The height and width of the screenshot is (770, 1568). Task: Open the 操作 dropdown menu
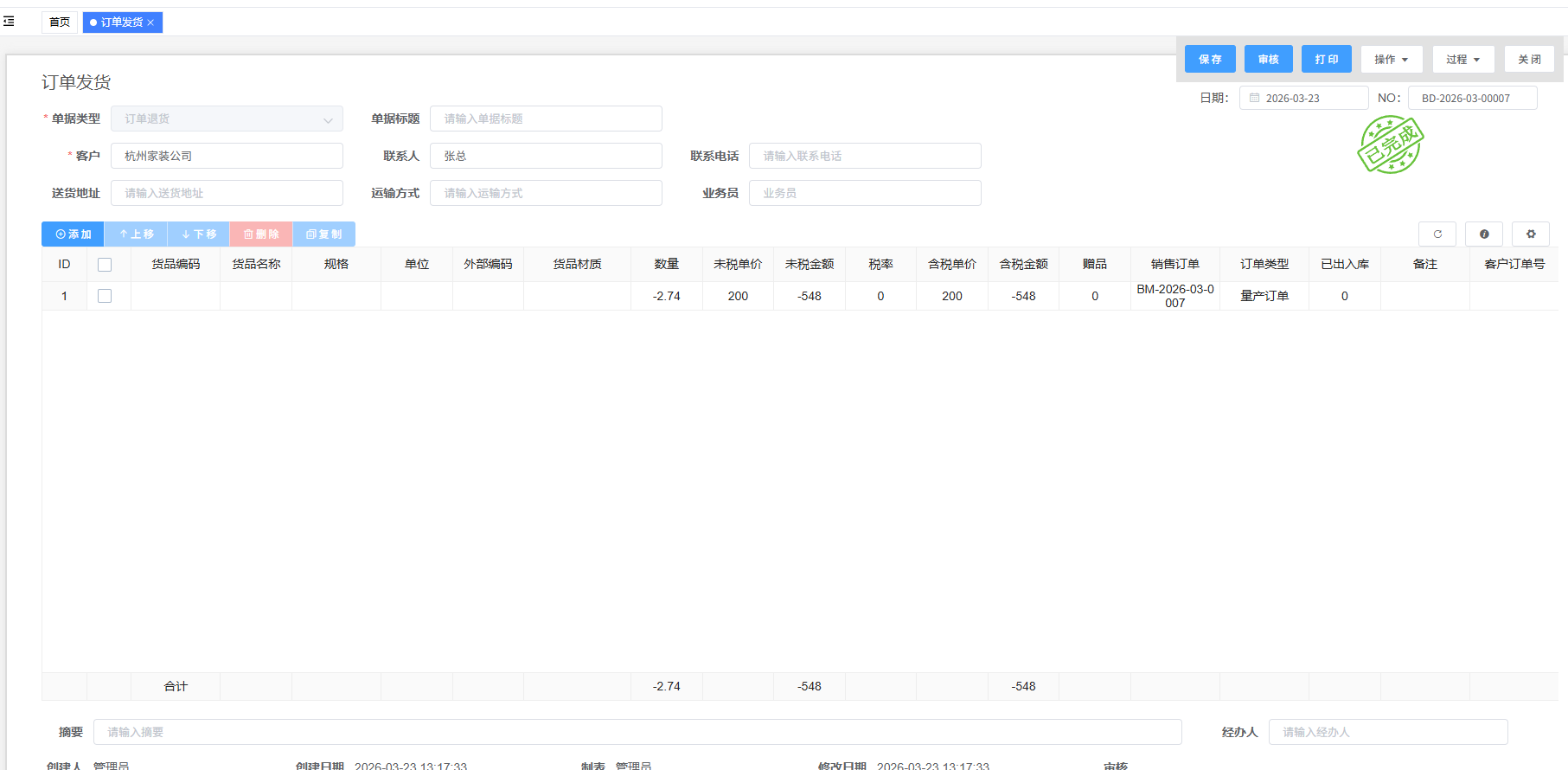(1391, 60)
